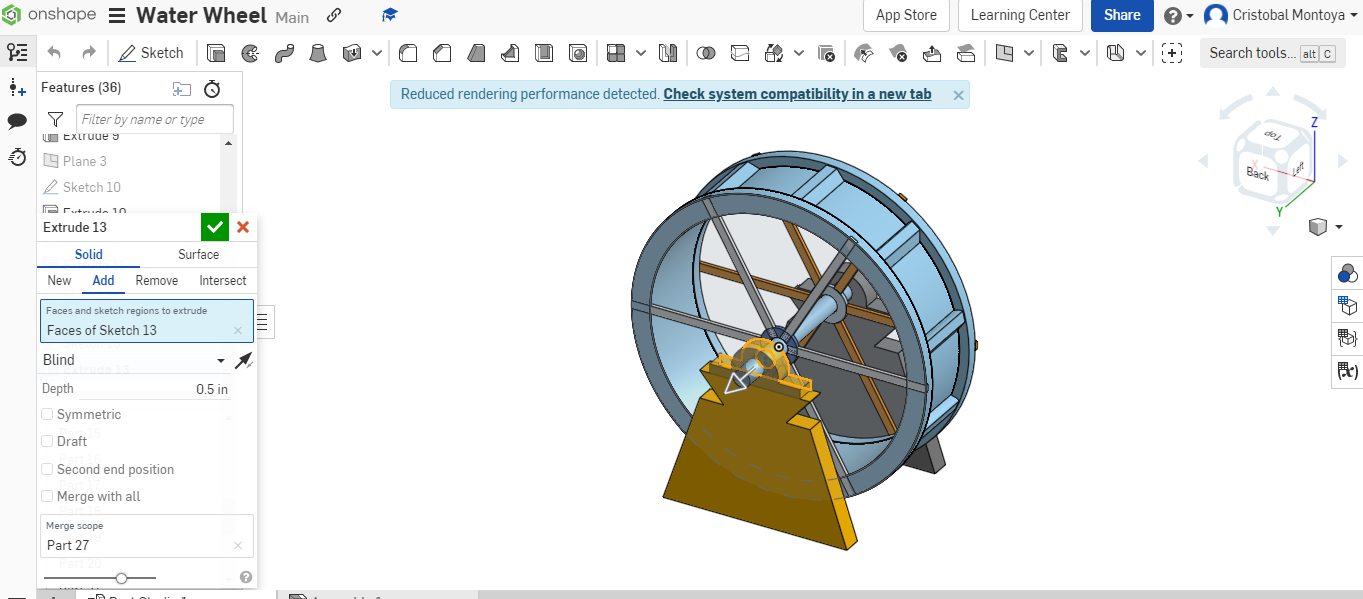The image size is (1363, 599).
Task: Click the rollback timer icon in Features header
Action: (x=212, y=89)
